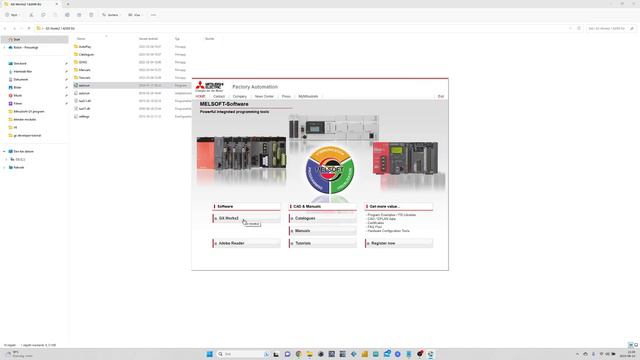Open Contact in autorun navigation bar
Viewport: 640px width, 360px height.
(x=219, y=96)
